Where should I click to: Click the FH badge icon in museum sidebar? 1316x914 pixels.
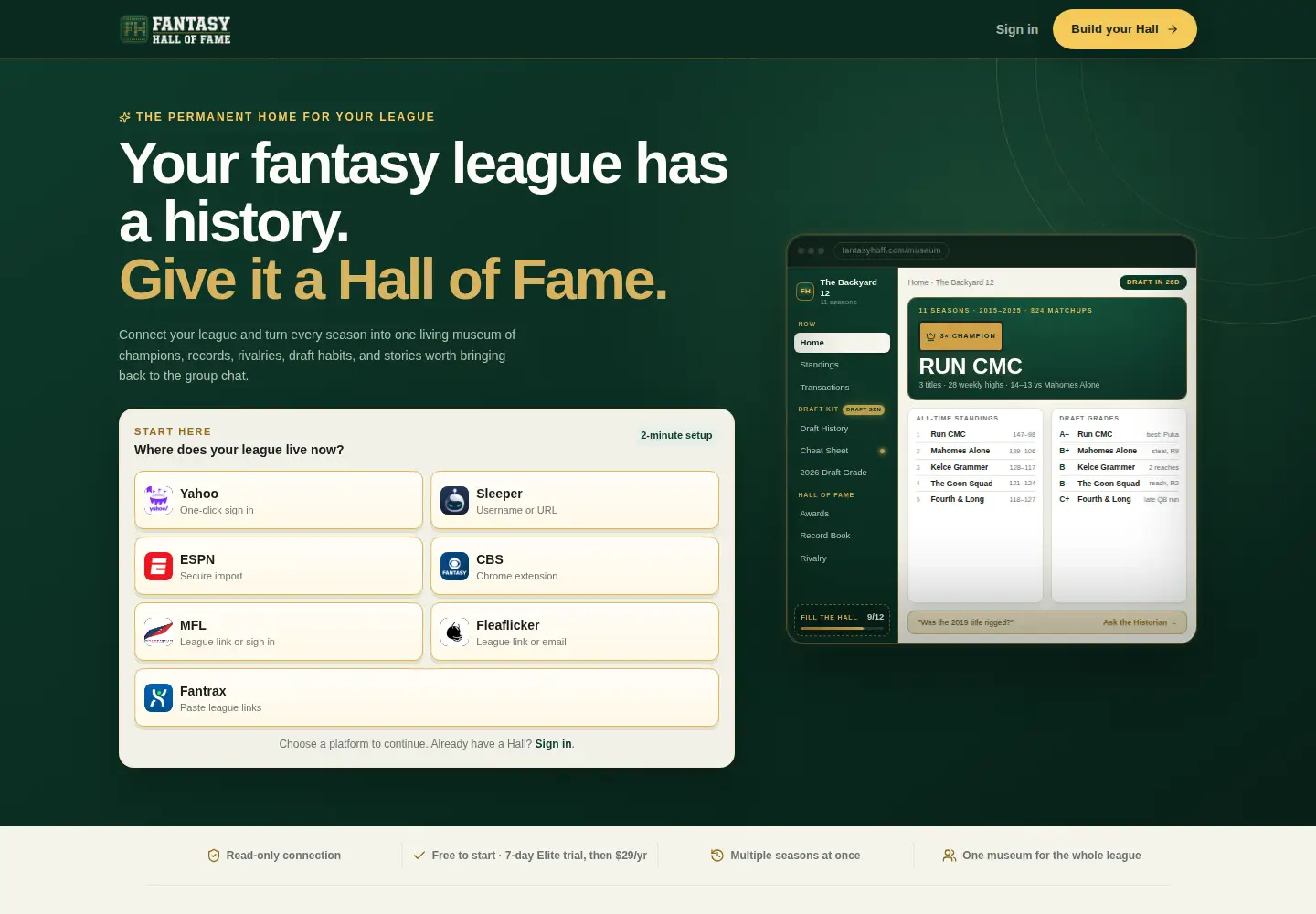[x=805, y=292]
